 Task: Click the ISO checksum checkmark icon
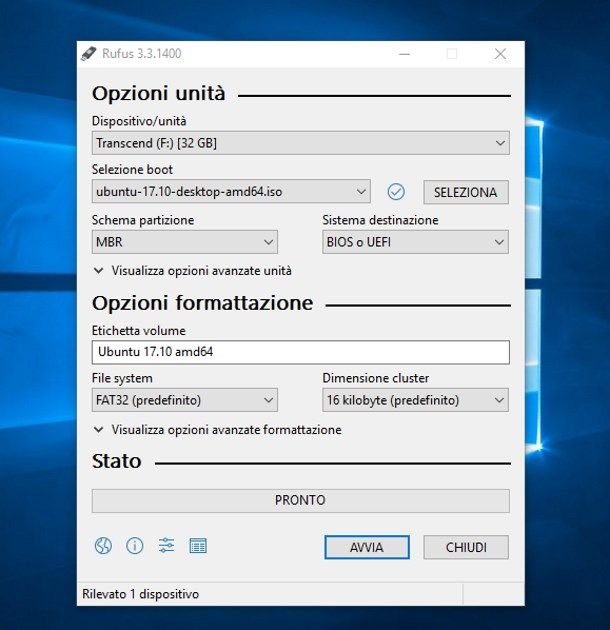[396, 192]
